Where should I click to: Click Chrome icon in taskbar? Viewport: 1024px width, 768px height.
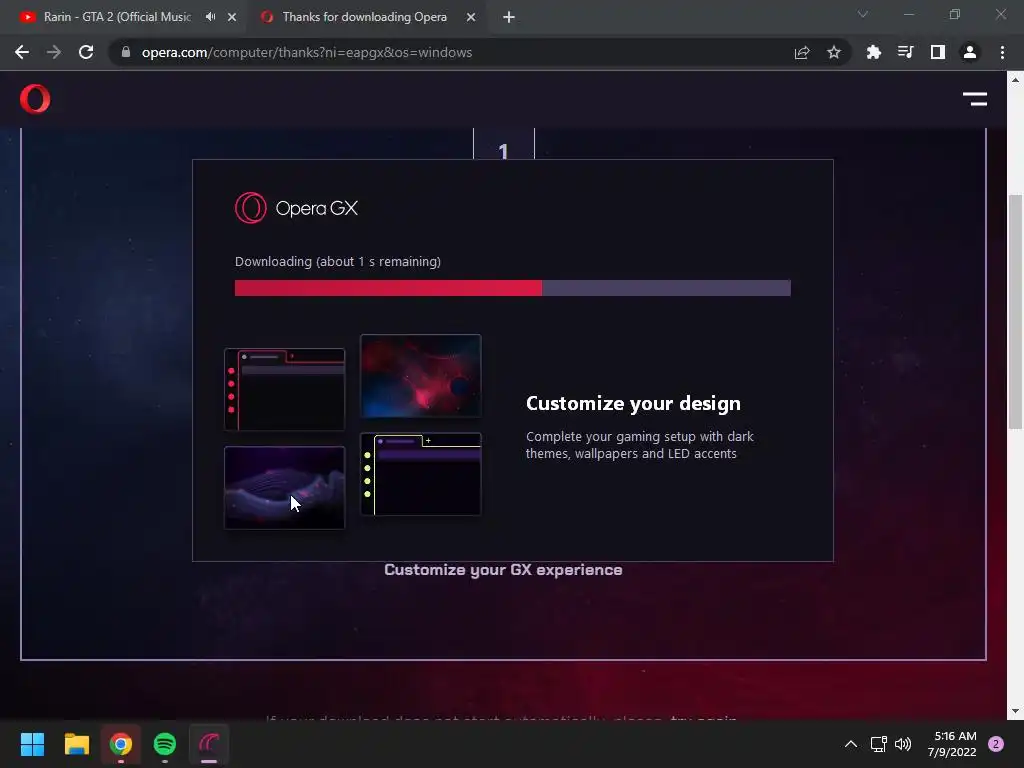pos(121,744)
